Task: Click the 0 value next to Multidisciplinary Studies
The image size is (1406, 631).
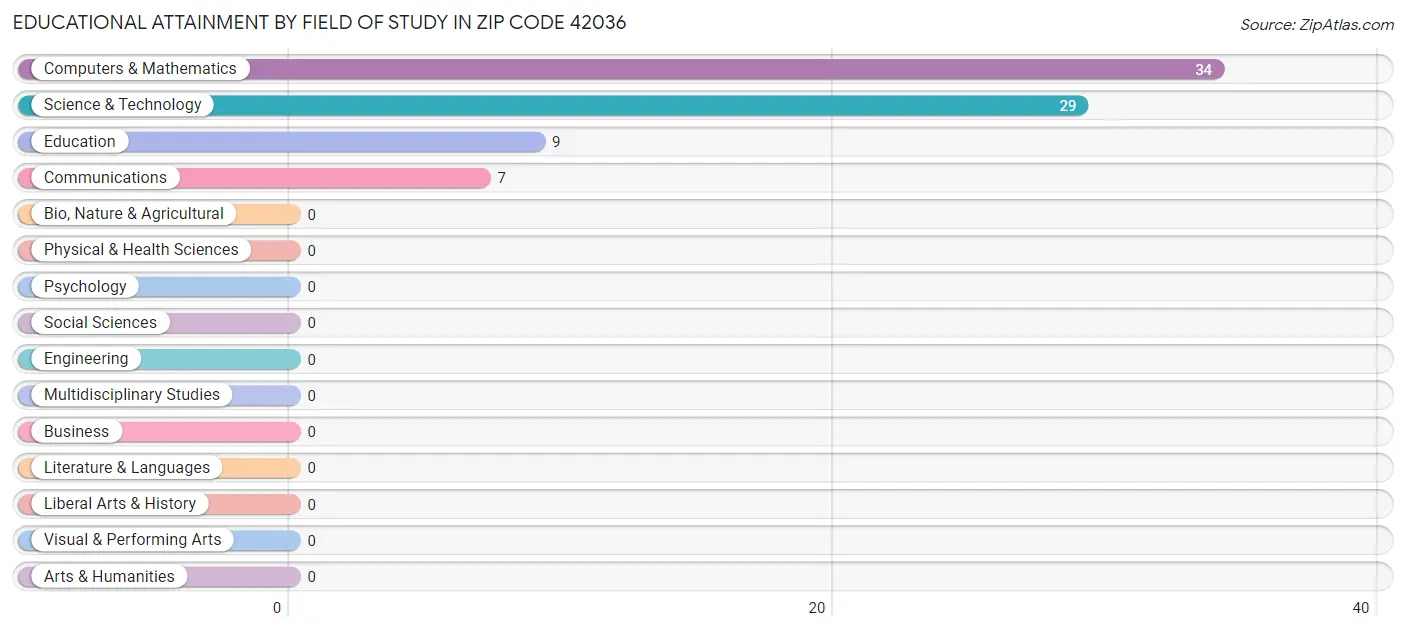Action: pos(312,396)
